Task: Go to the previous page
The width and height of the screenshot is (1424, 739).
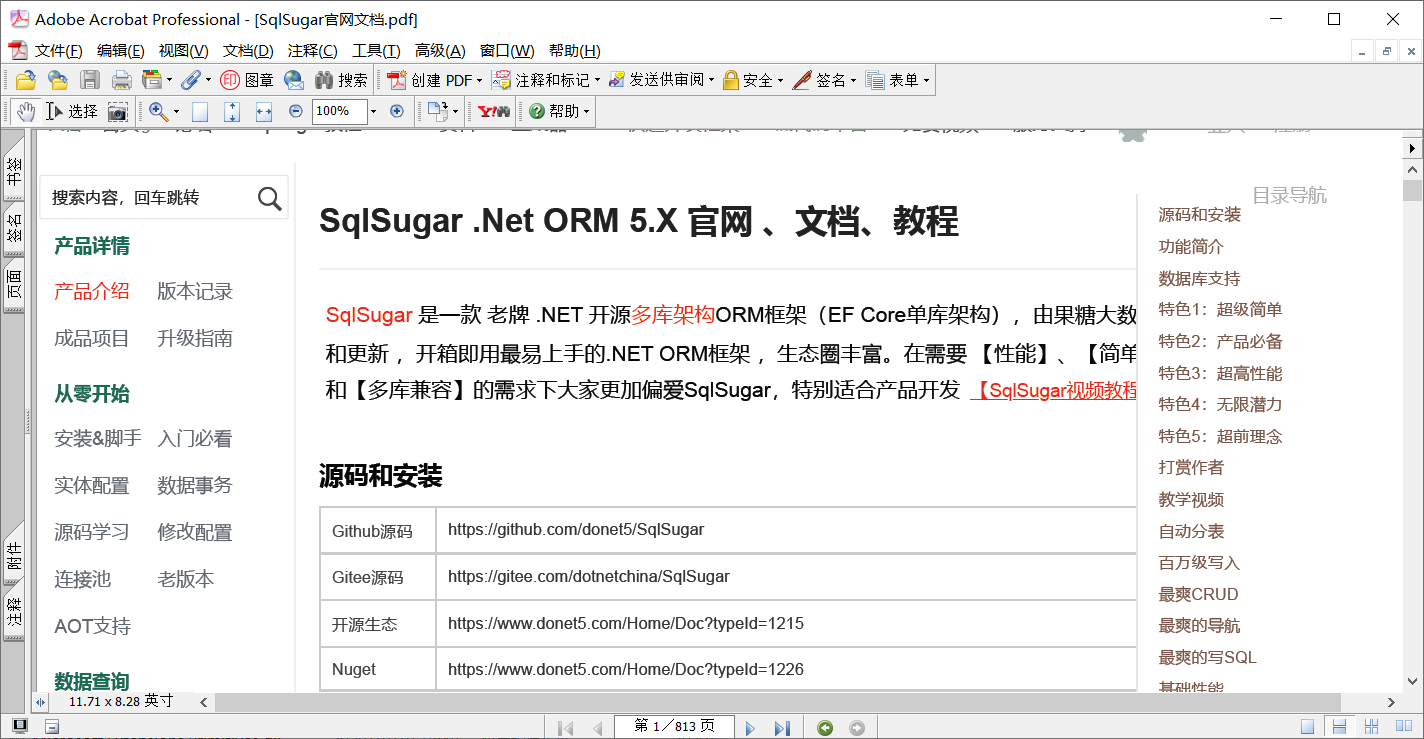Action: (598, 728)
